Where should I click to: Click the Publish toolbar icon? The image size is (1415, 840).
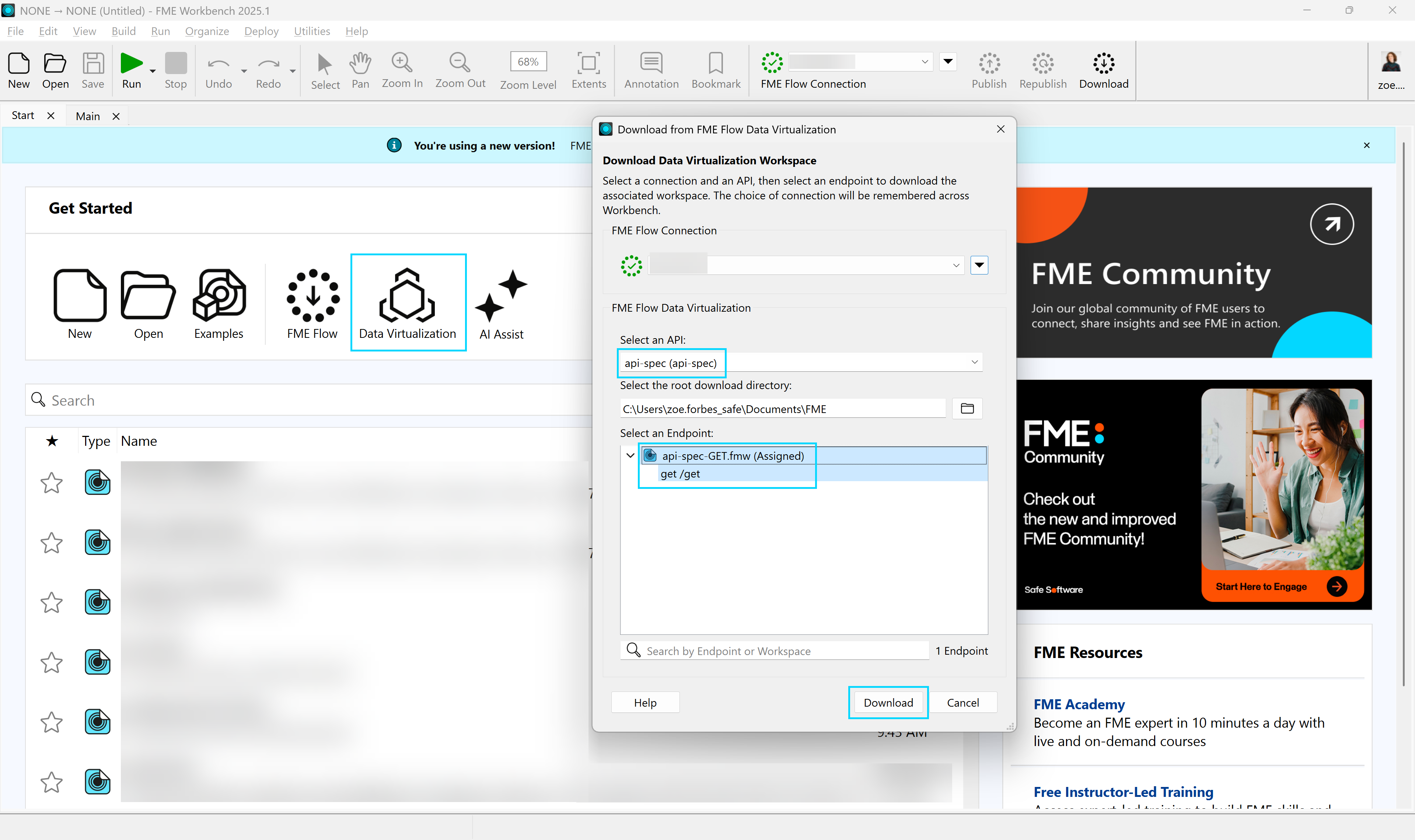click(x=989, y=63)
